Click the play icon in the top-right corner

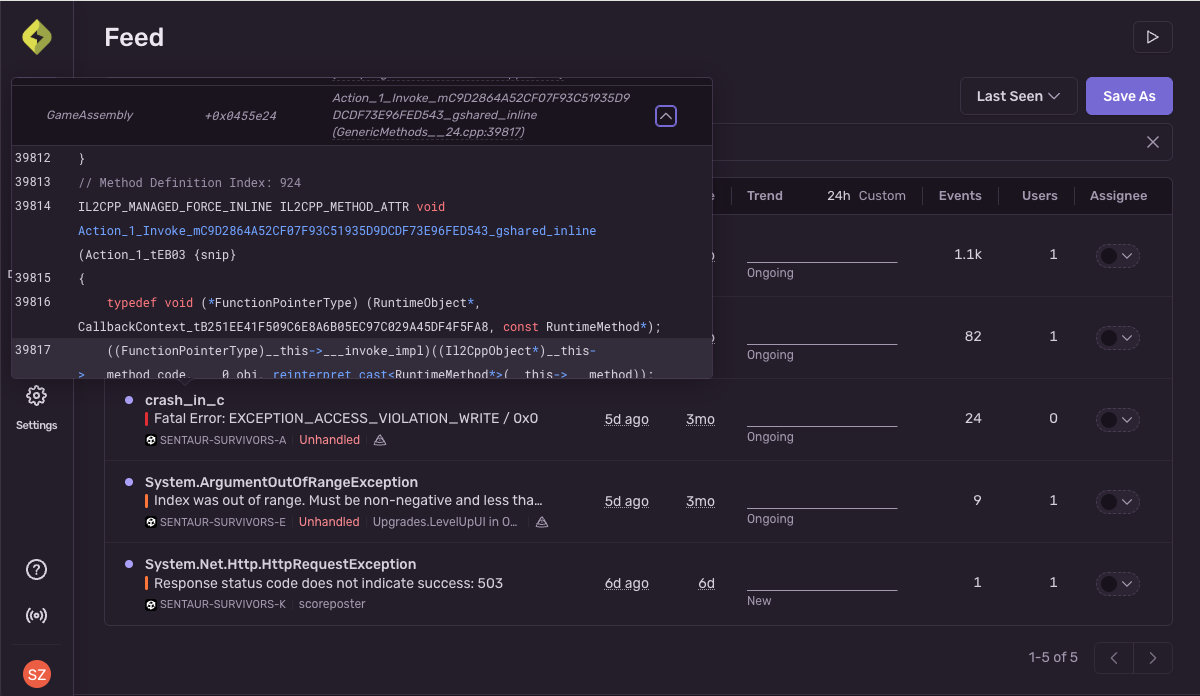pos(1152,36)
